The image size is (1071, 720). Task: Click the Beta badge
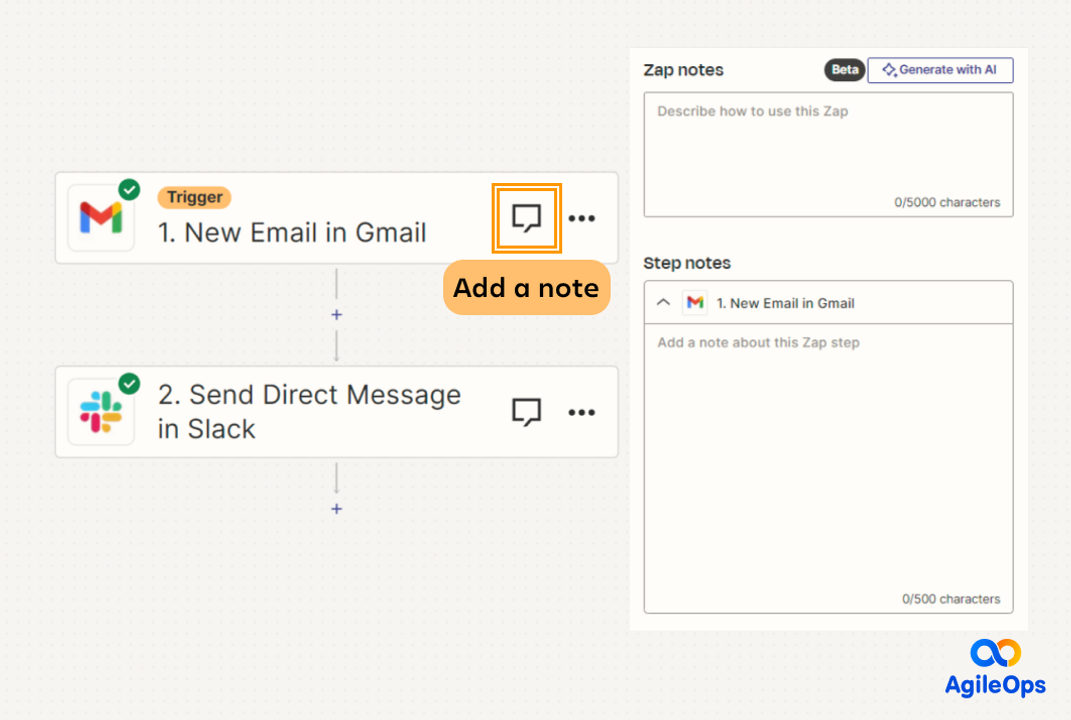[x=845, y=70]
